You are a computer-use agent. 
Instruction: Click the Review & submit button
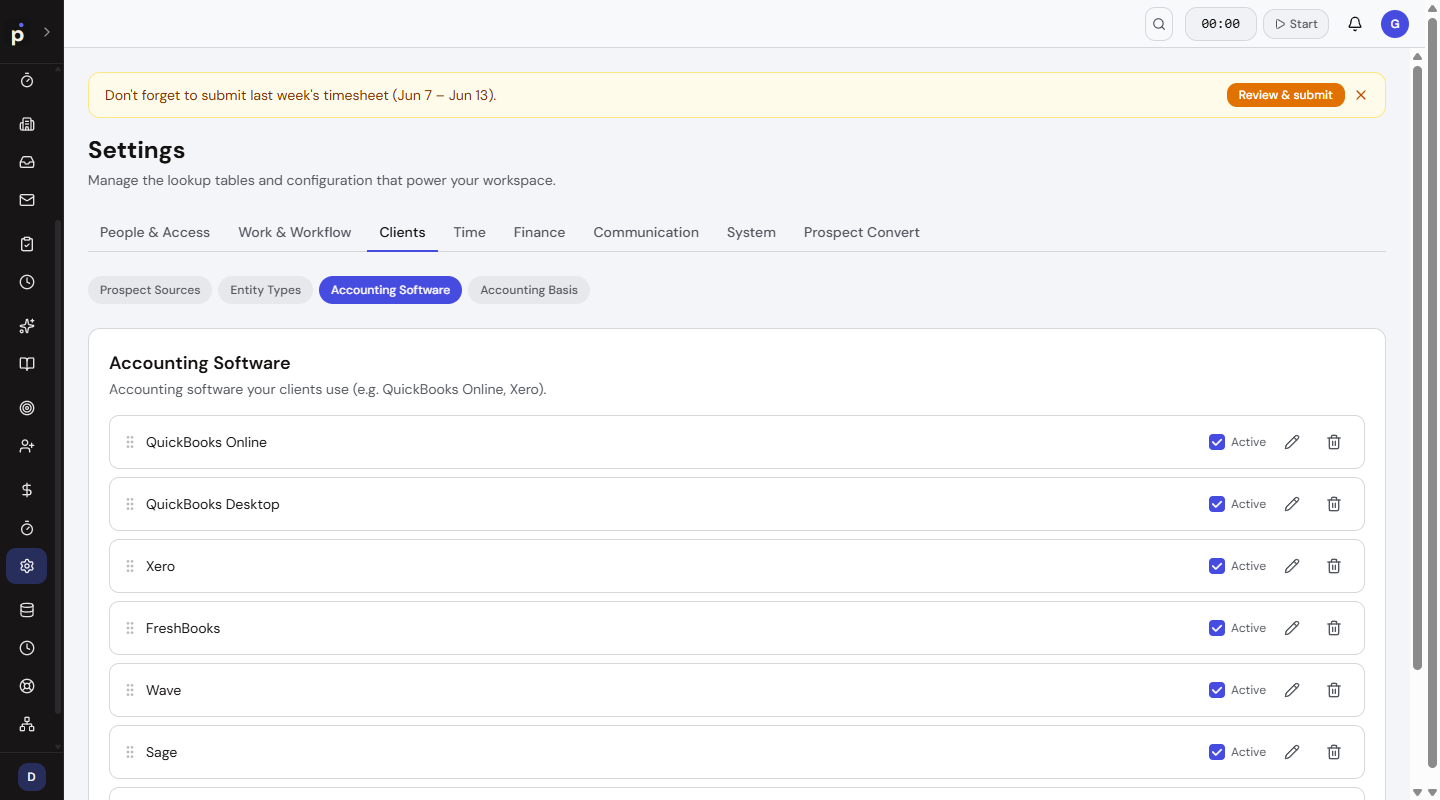(x=1285, y=95)
